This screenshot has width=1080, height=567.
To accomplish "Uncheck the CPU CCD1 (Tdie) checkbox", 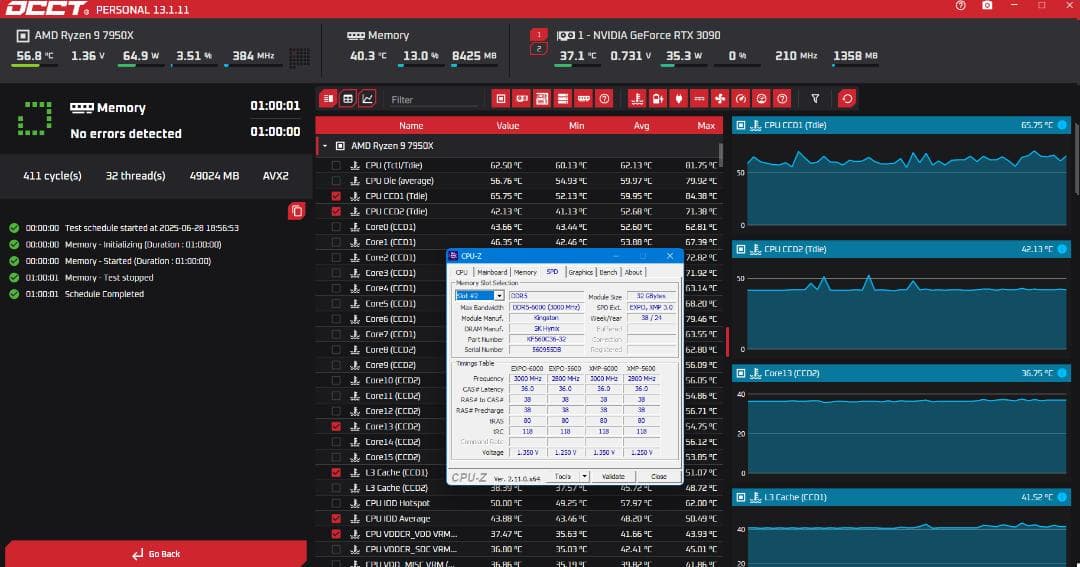I will 335,196.
